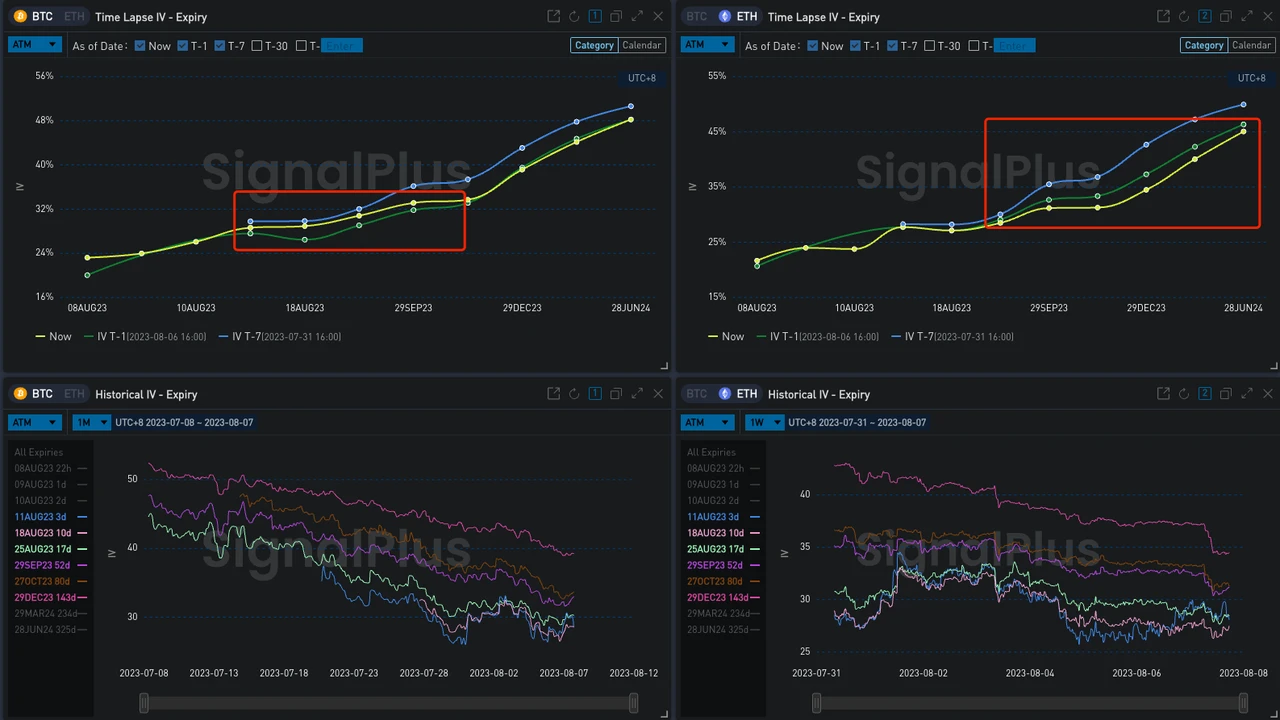Refresh the BTC Time Lapse IV panel

click(x=574, y=17)
